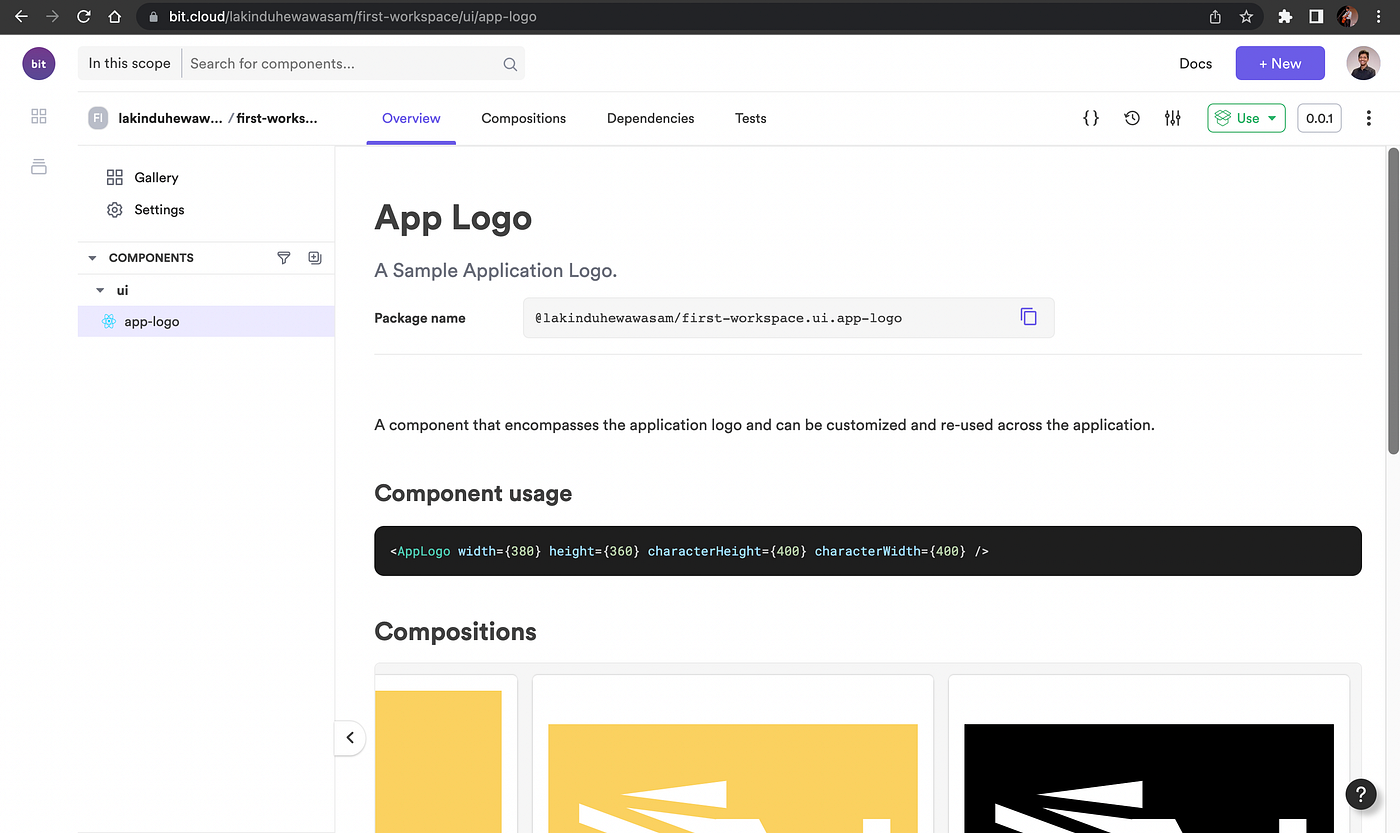
Task: Select app-logo in the component tree
Action: tap(206, 322)
